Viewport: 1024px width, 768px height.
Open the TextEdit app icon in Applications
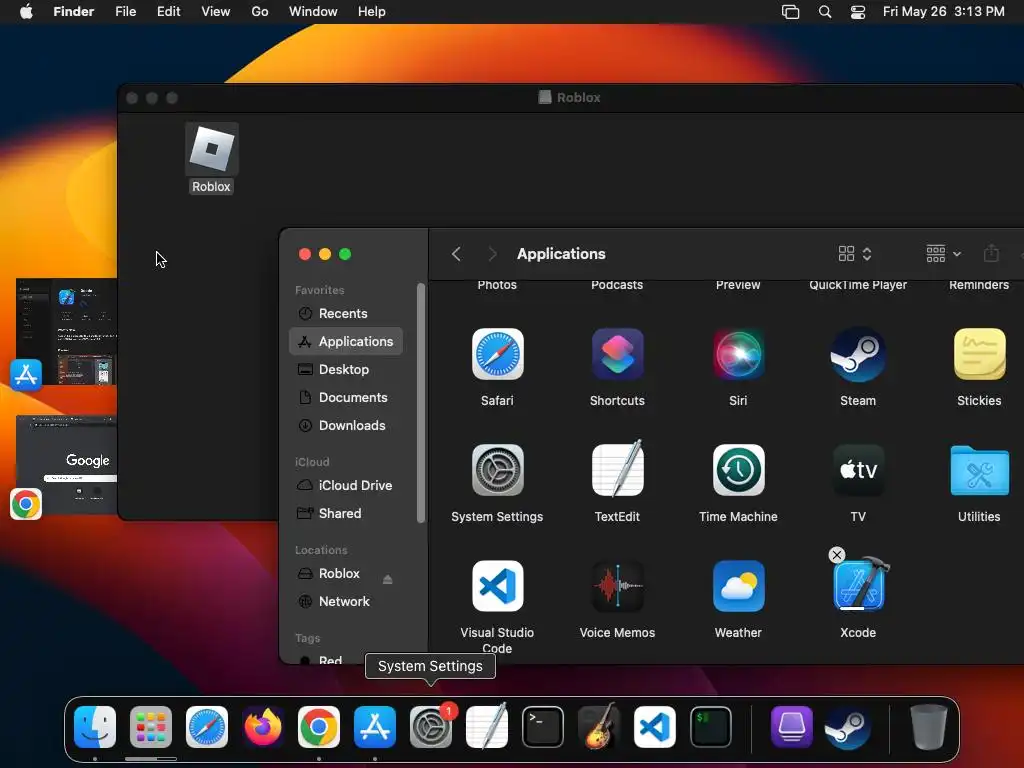point(617,469)
